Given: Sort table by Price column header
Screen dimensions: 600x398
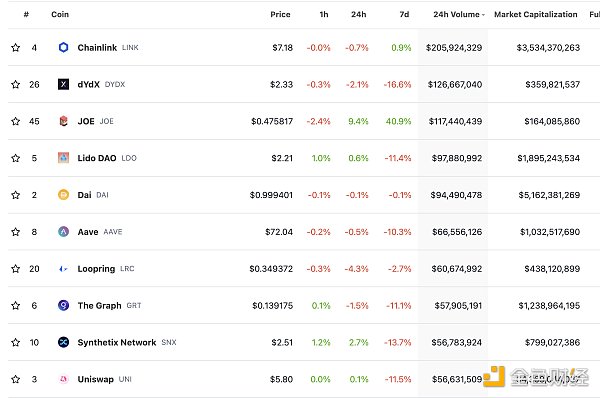Looking at the screenshot, I should click(280, 15).
